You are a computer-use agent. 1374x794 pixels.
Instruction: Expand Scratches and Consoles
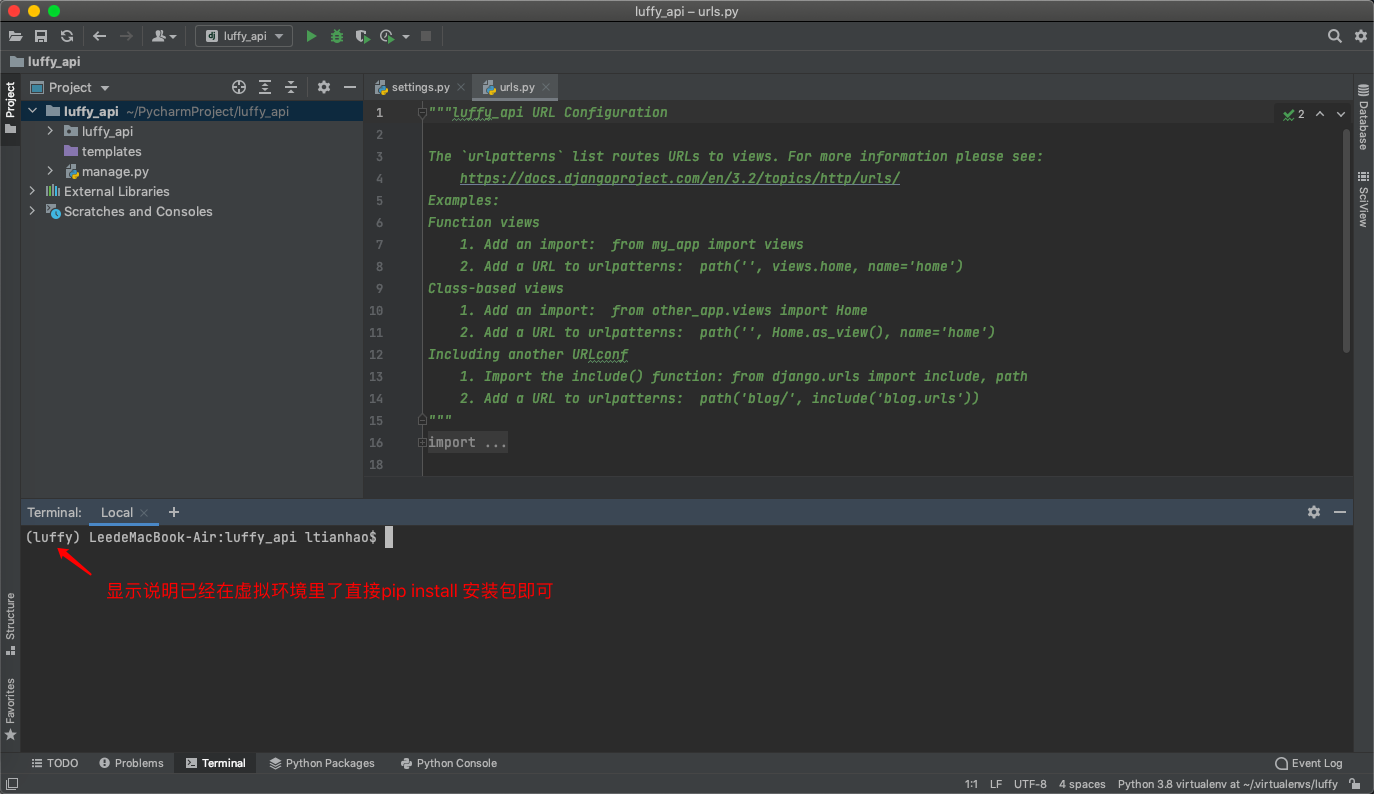(33, 211)
